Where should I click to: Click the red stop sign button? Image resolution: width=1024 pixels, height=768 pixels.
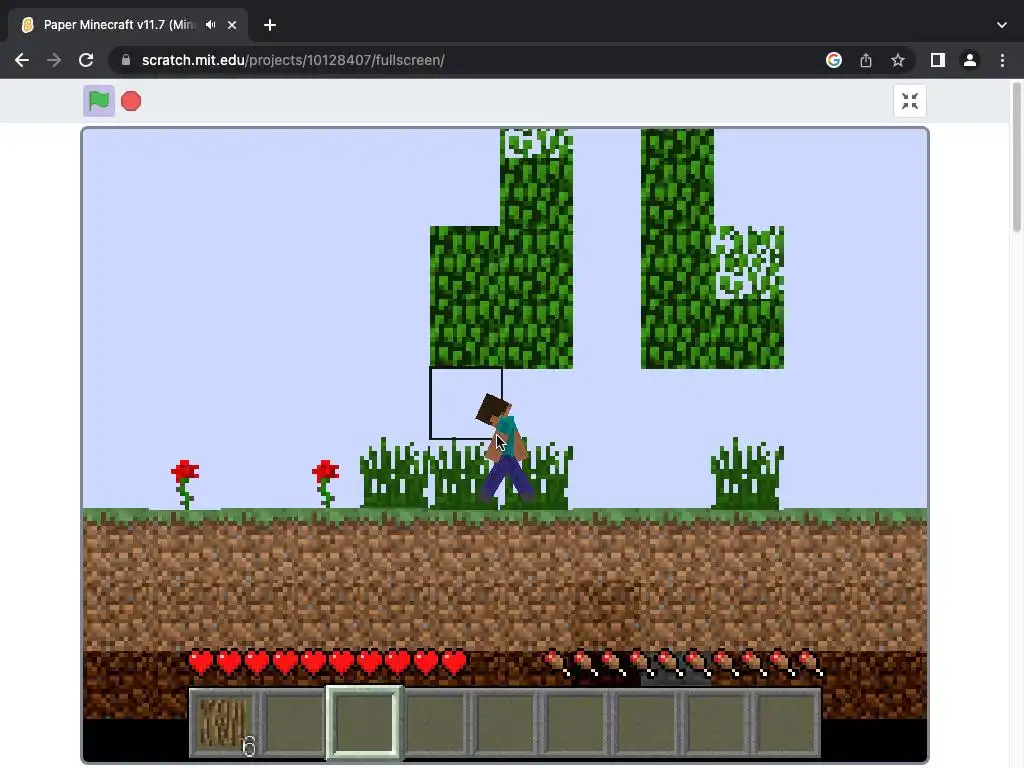[131, 101]
